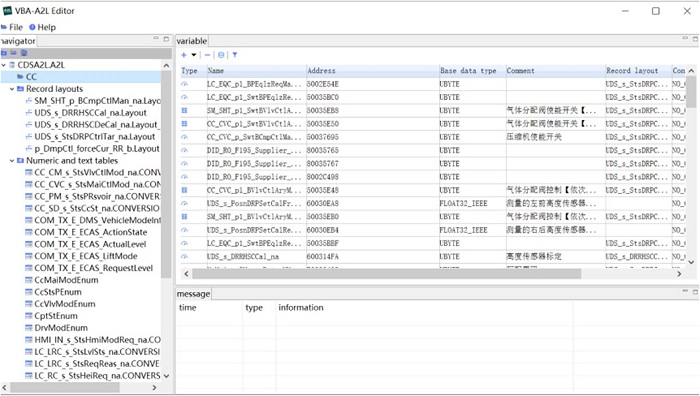The width and height of the screenshot is (700, 396).
Task: Select the variable tab
Action: click(x=192, y=41)
